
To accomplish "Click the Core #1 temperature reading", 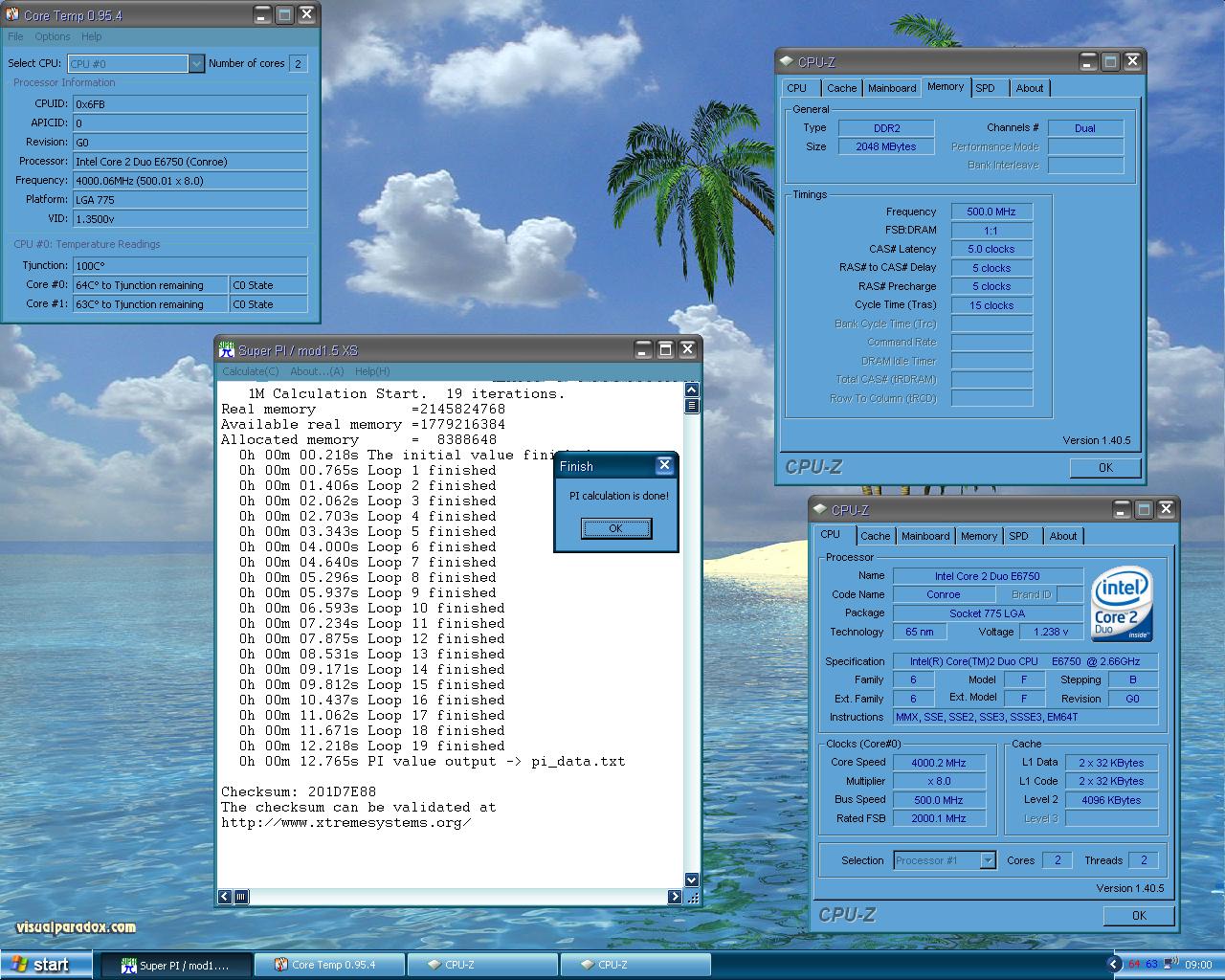I will (150, 304).
